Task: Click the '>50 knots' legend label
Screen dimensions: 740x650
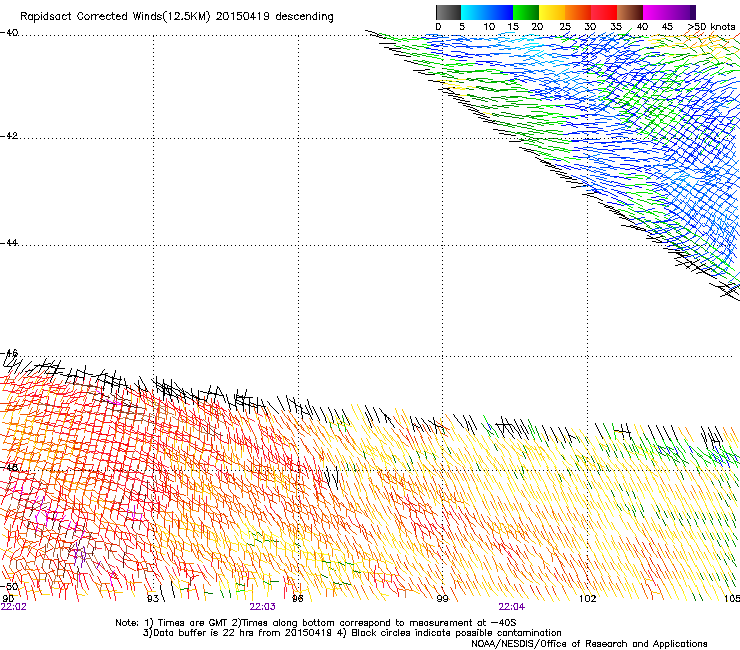Action: (x=711, y=27)
